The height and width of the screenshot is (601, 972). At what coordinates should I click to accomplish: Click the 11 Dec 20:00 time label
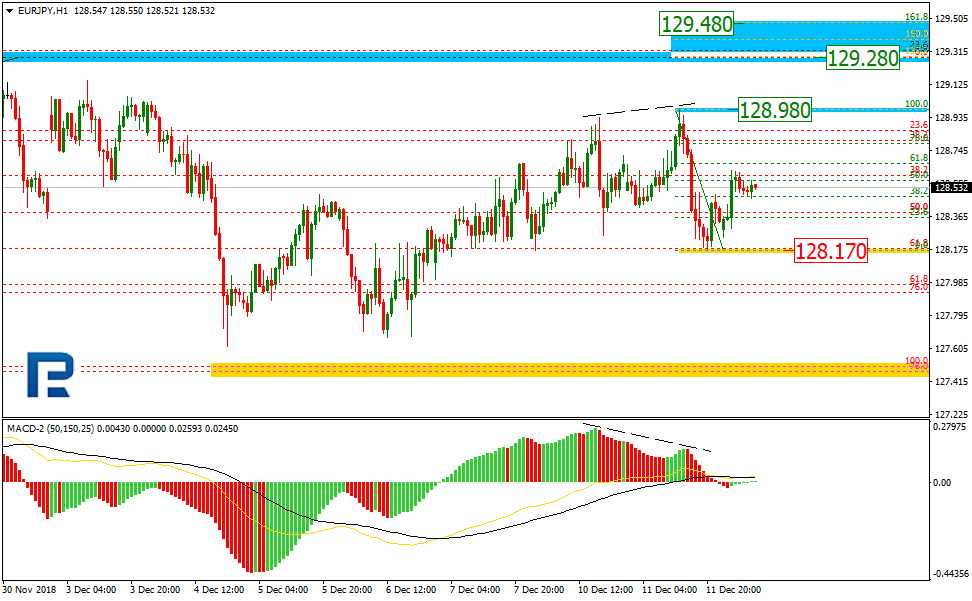[x=733, y=589]
